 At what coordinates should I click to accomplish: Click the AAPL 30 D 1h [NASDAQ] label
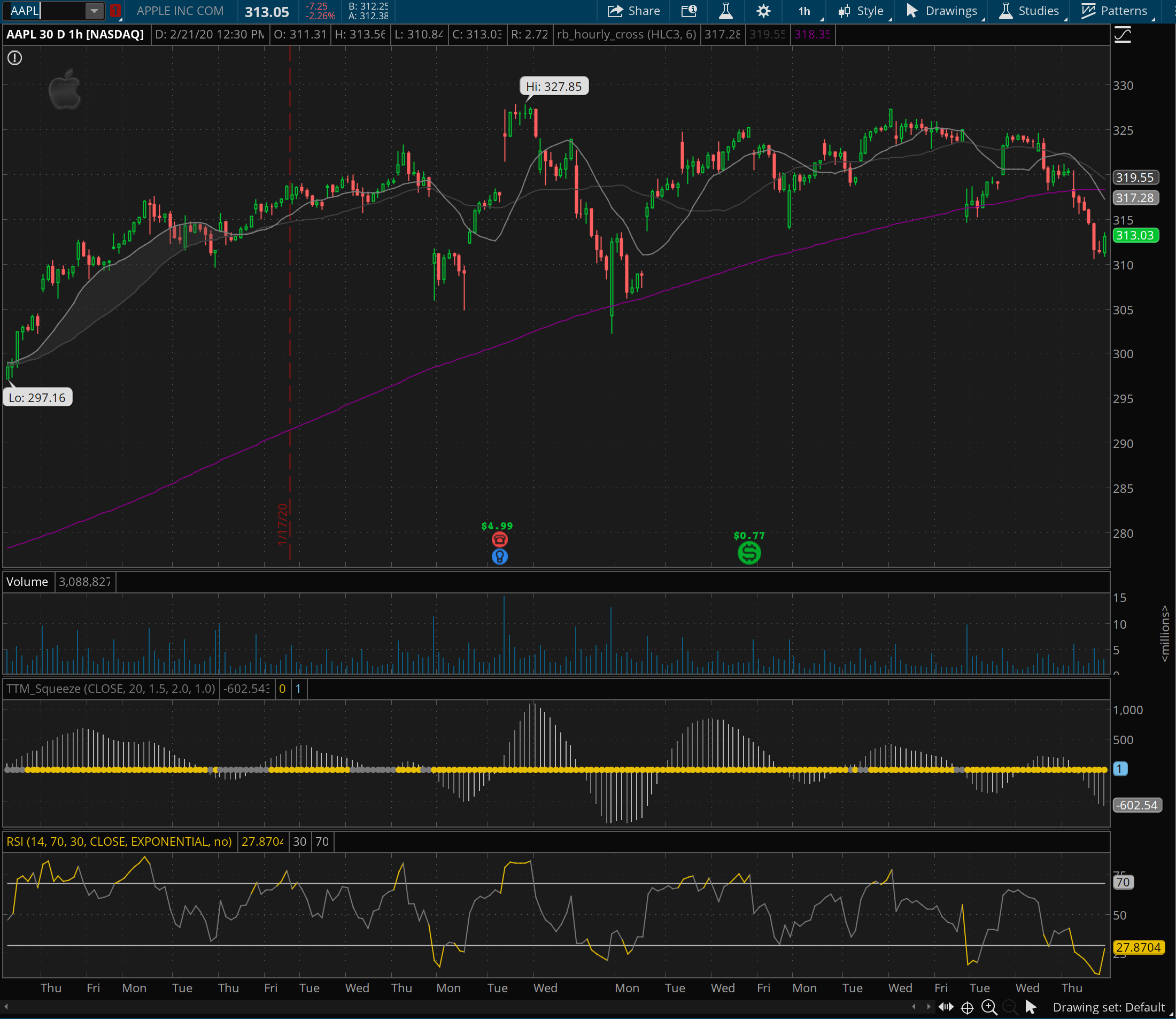pos(75,34)
